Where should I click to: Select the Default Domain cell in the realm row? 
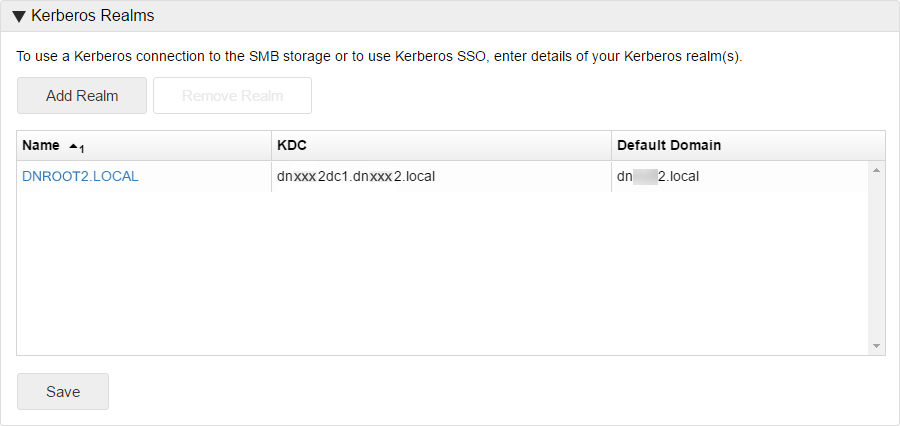click(660, 176)
